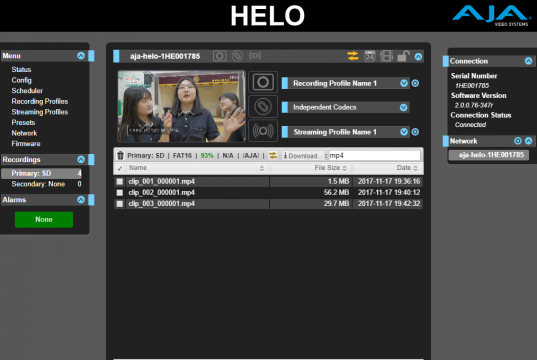Click the trash icon in recordings toolbar
Screen dimensions: 537x360
120,156
